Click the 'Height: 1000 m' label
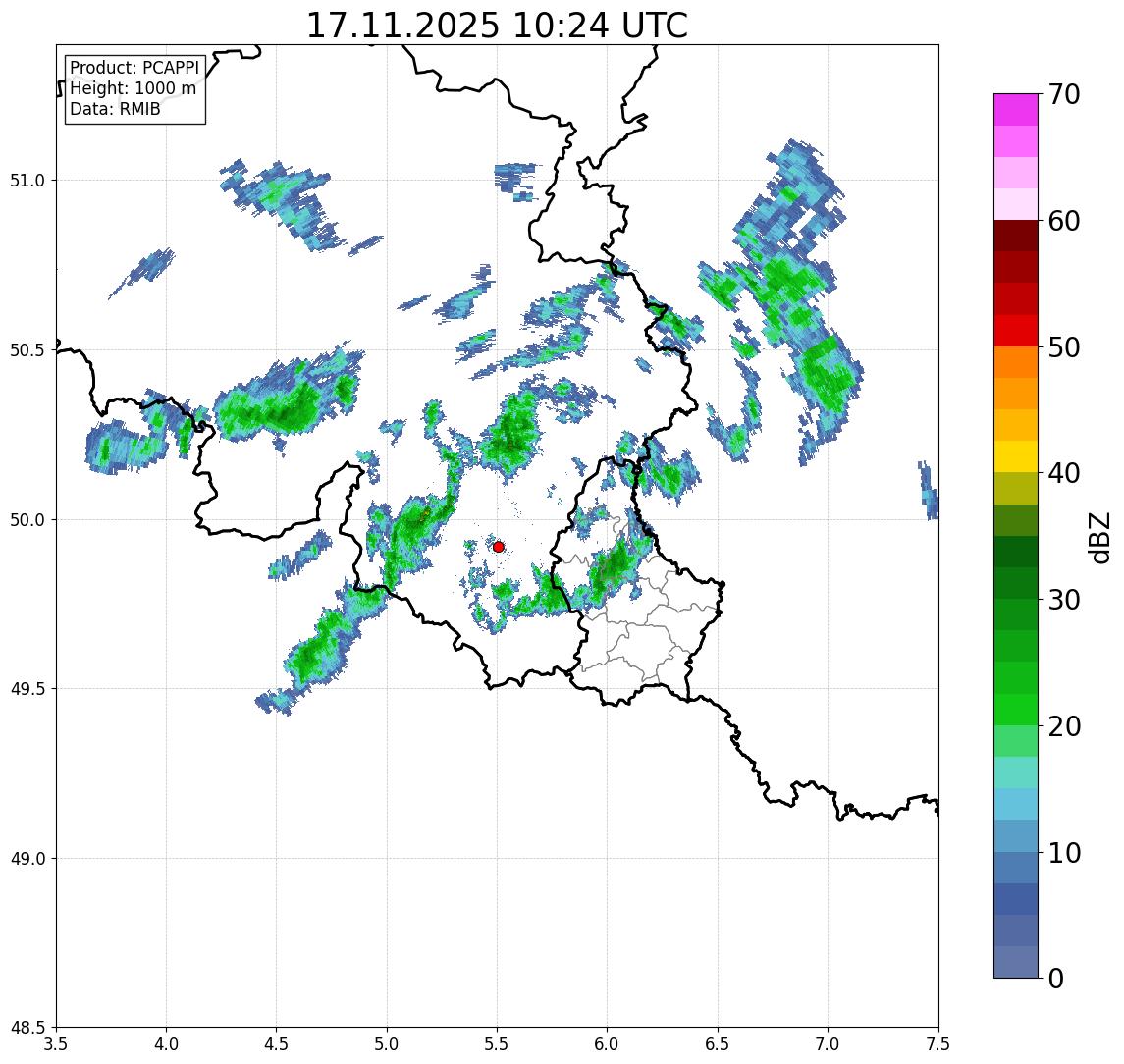 pyautogui.click(x=133, y=88)
